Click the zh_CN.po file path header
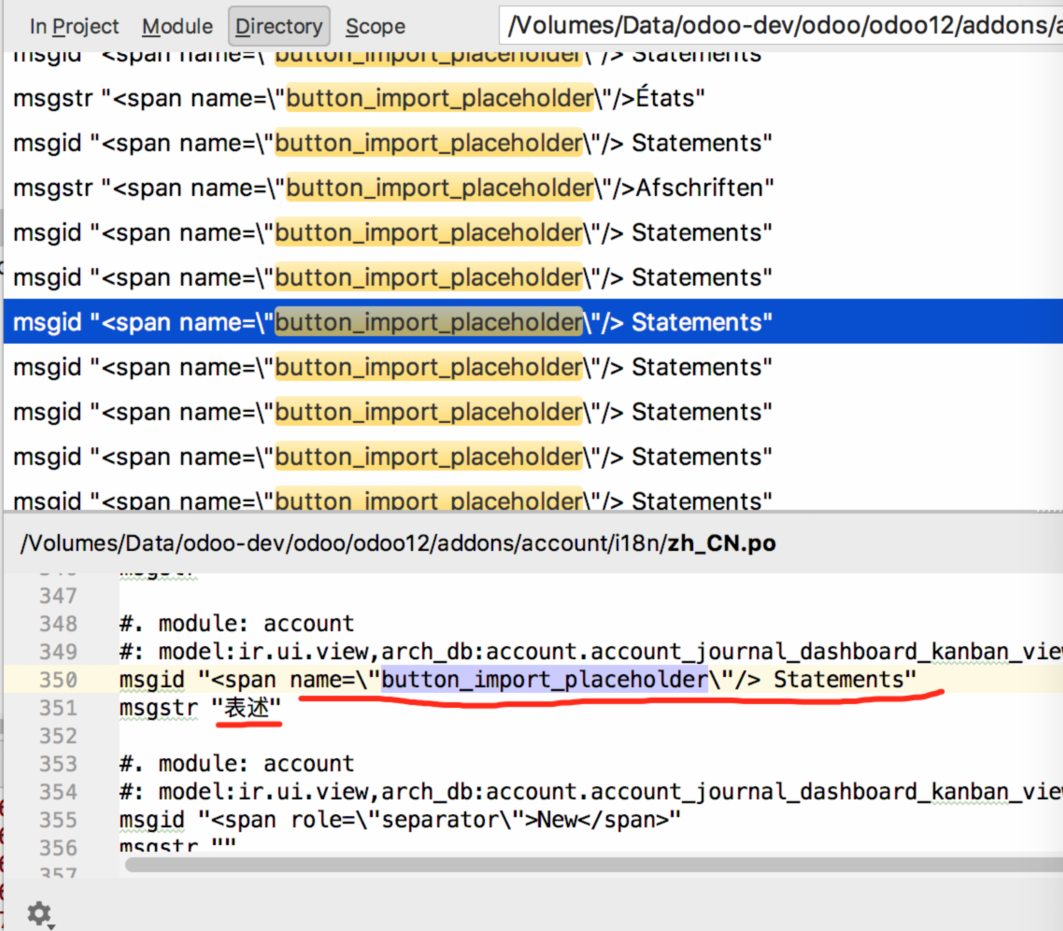This screenshot has width=1063, height=931. point(400,543)
